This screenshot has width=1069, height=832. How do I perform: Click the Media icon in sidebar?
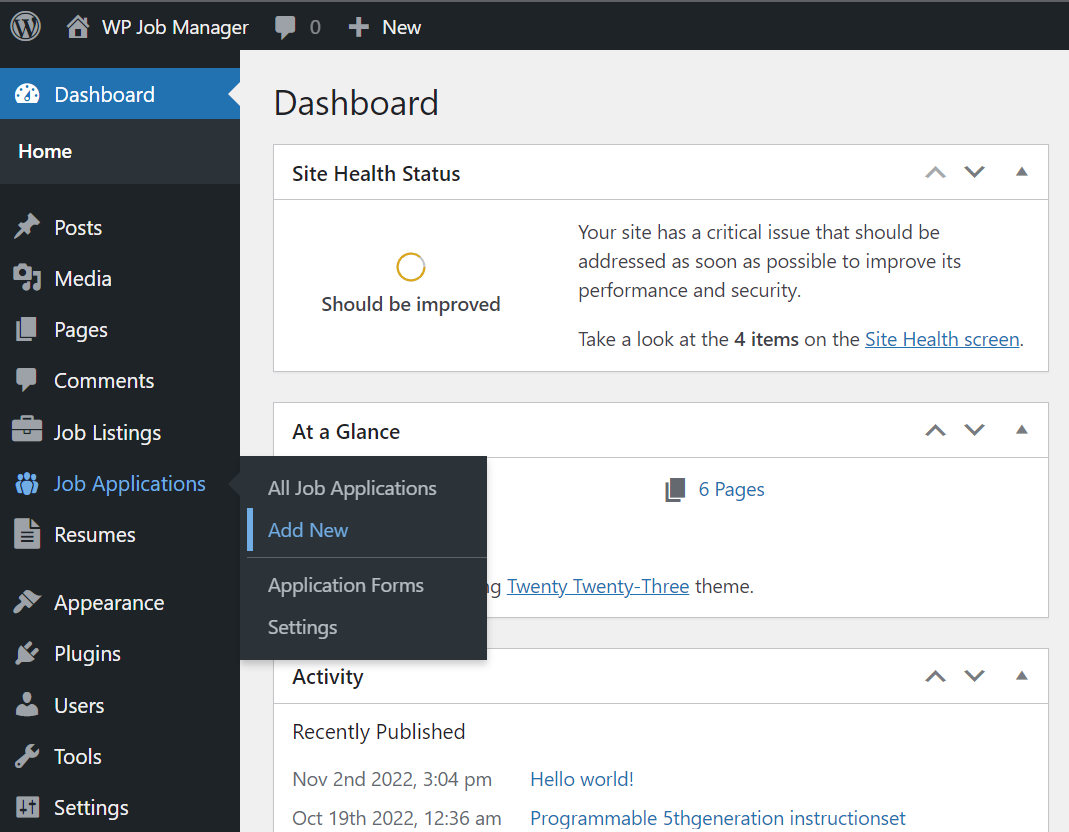click(27, 278)
